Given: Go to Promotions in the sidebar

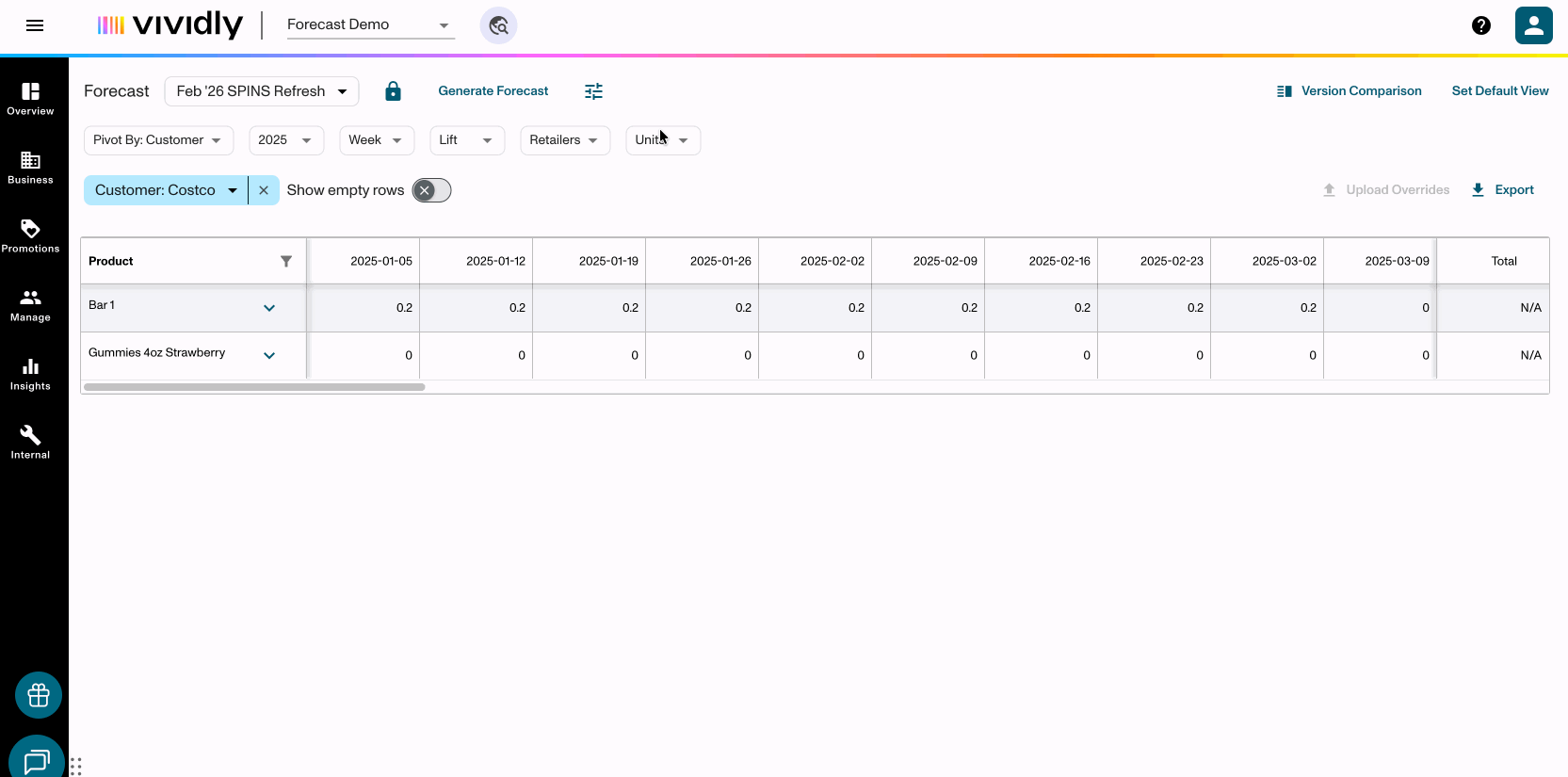Looking at the screenshot, I should 30,235.
